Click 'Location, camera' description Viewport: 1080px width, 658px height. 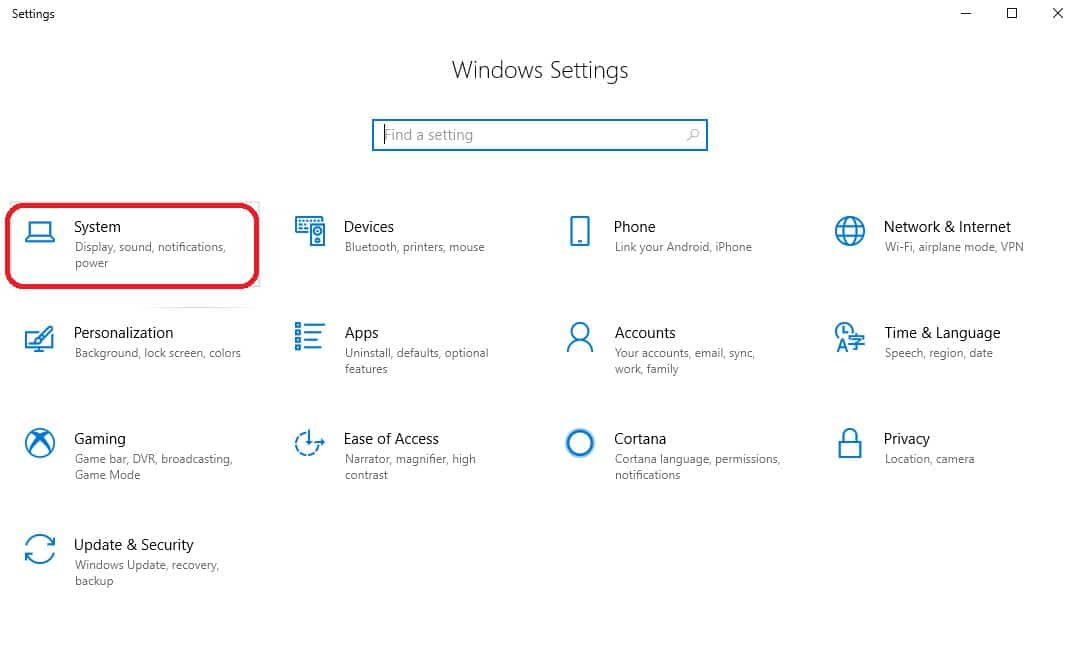(x=929, y=459)
